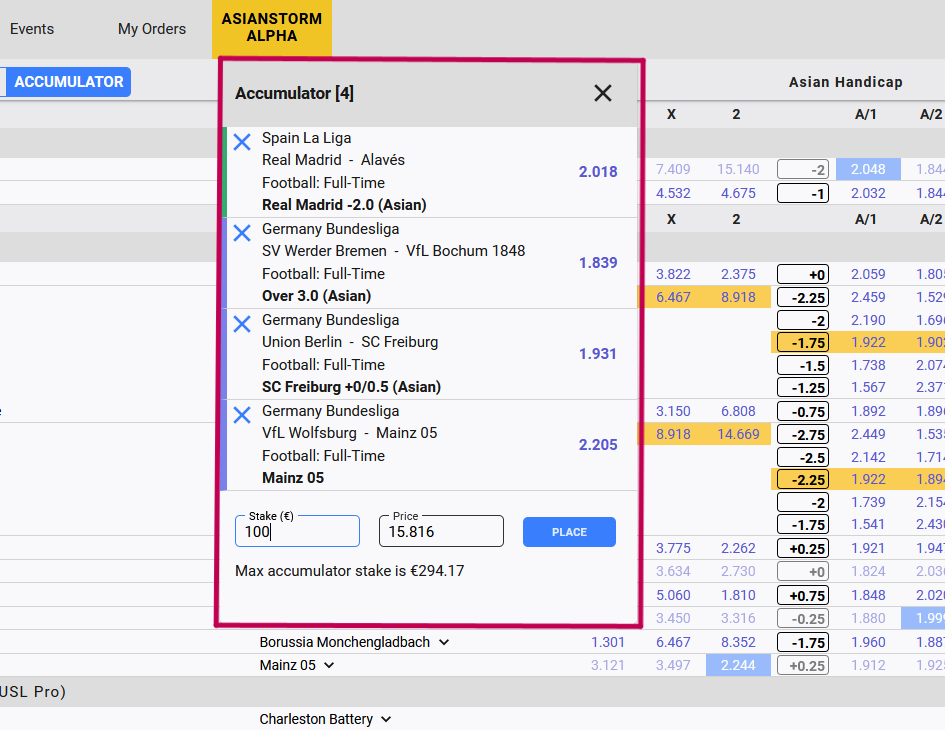
Task: Remove the Werder Bremen - VfL Bochum selection
Action: [x=242, y=233]
